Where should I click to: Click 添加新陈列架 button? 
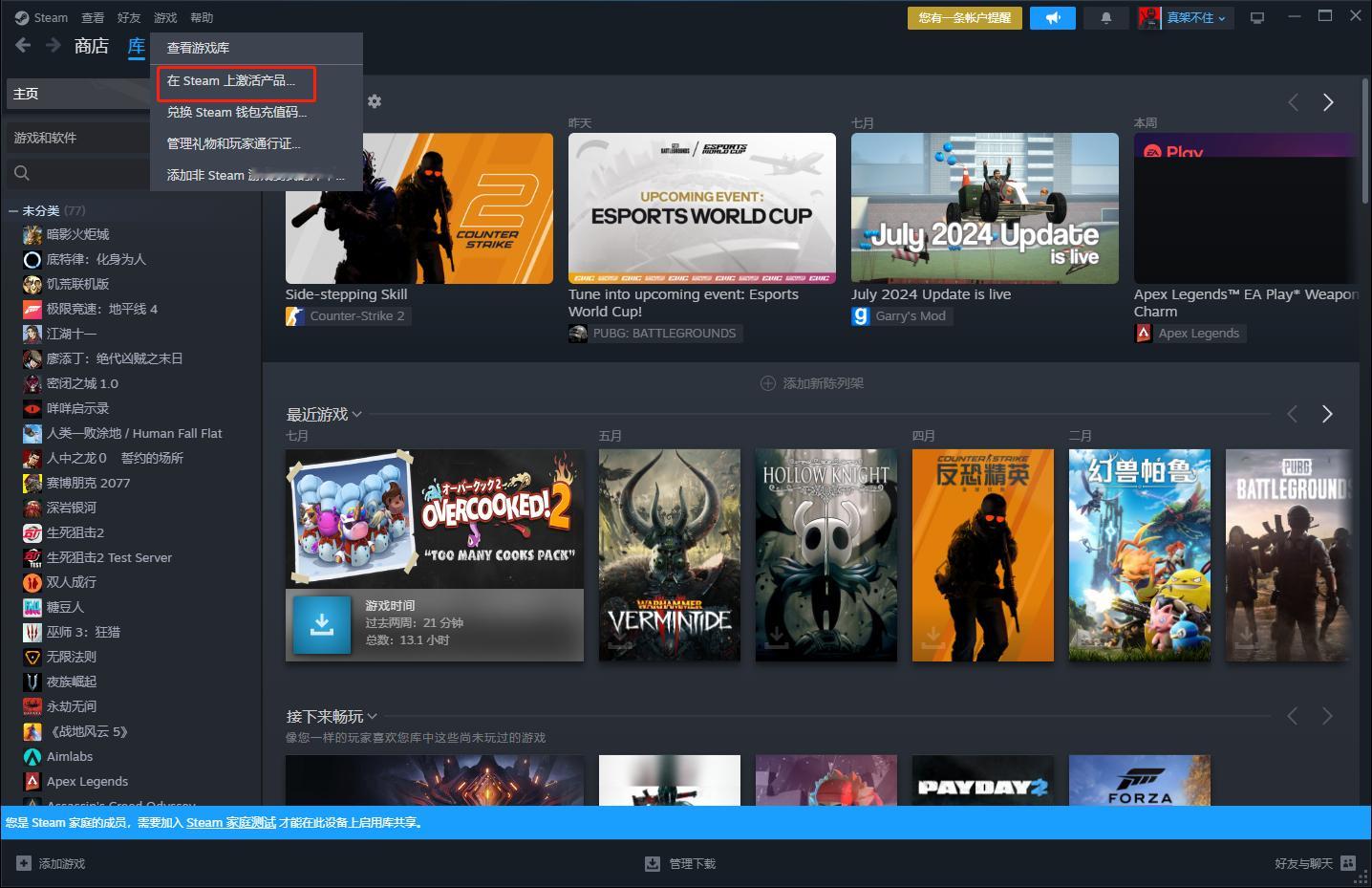point(812,383)
